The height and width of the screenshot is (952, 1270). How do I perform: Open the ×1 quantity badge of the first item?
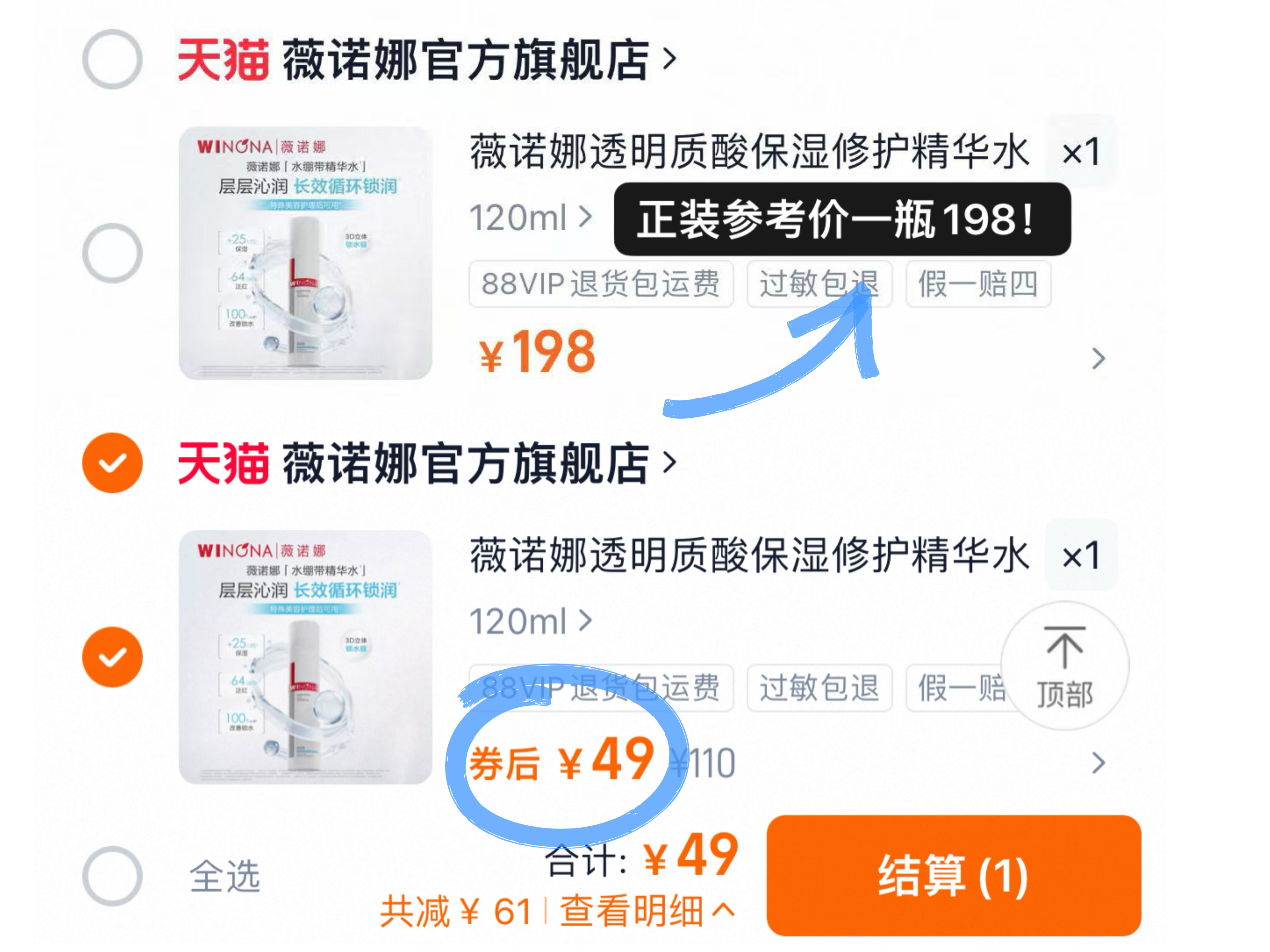click(1081, 151)
